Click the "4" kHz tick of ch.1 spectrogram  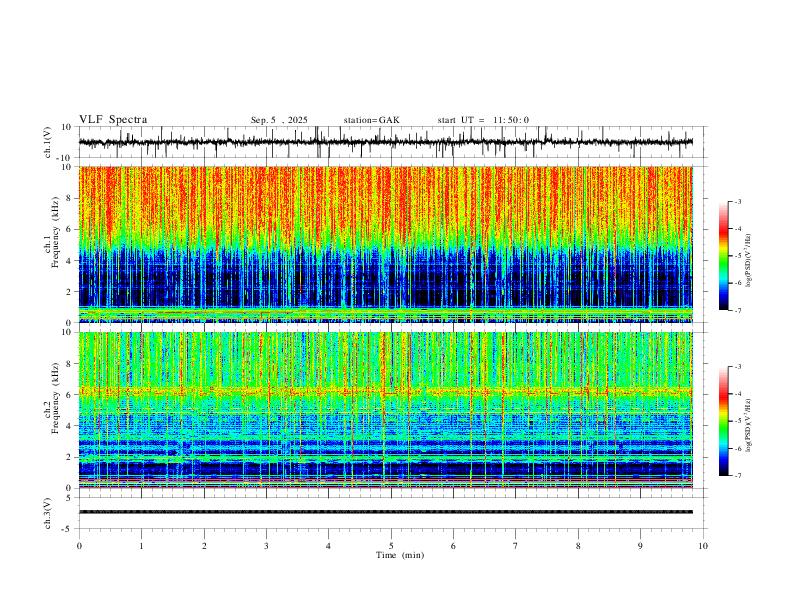click(x=70, y=261)
